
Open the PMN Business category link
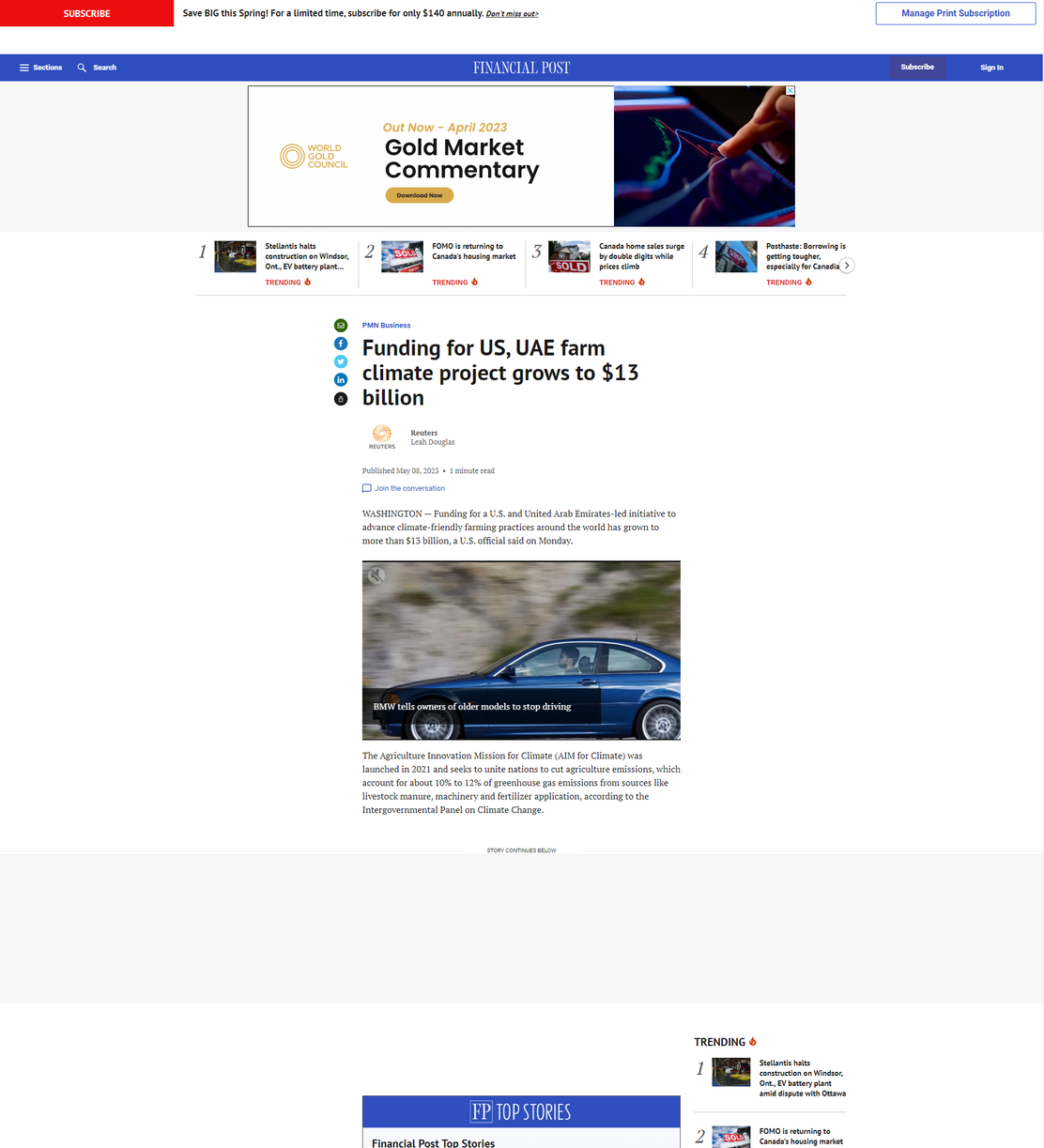point(387,325)
